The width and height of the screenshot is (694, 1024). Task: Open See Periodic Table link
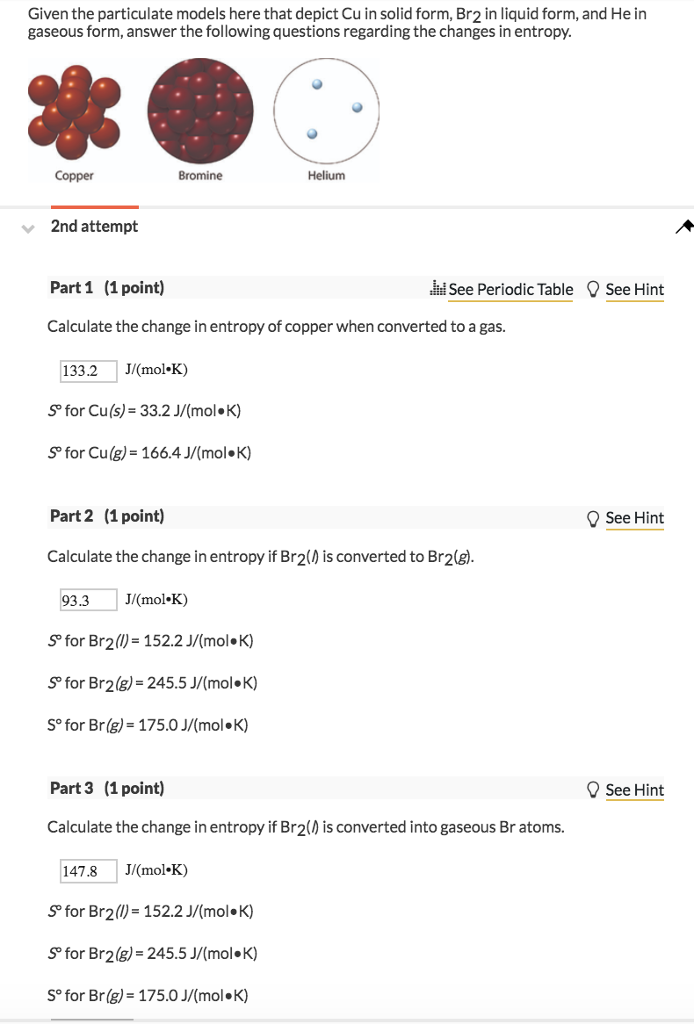point(511,289)
